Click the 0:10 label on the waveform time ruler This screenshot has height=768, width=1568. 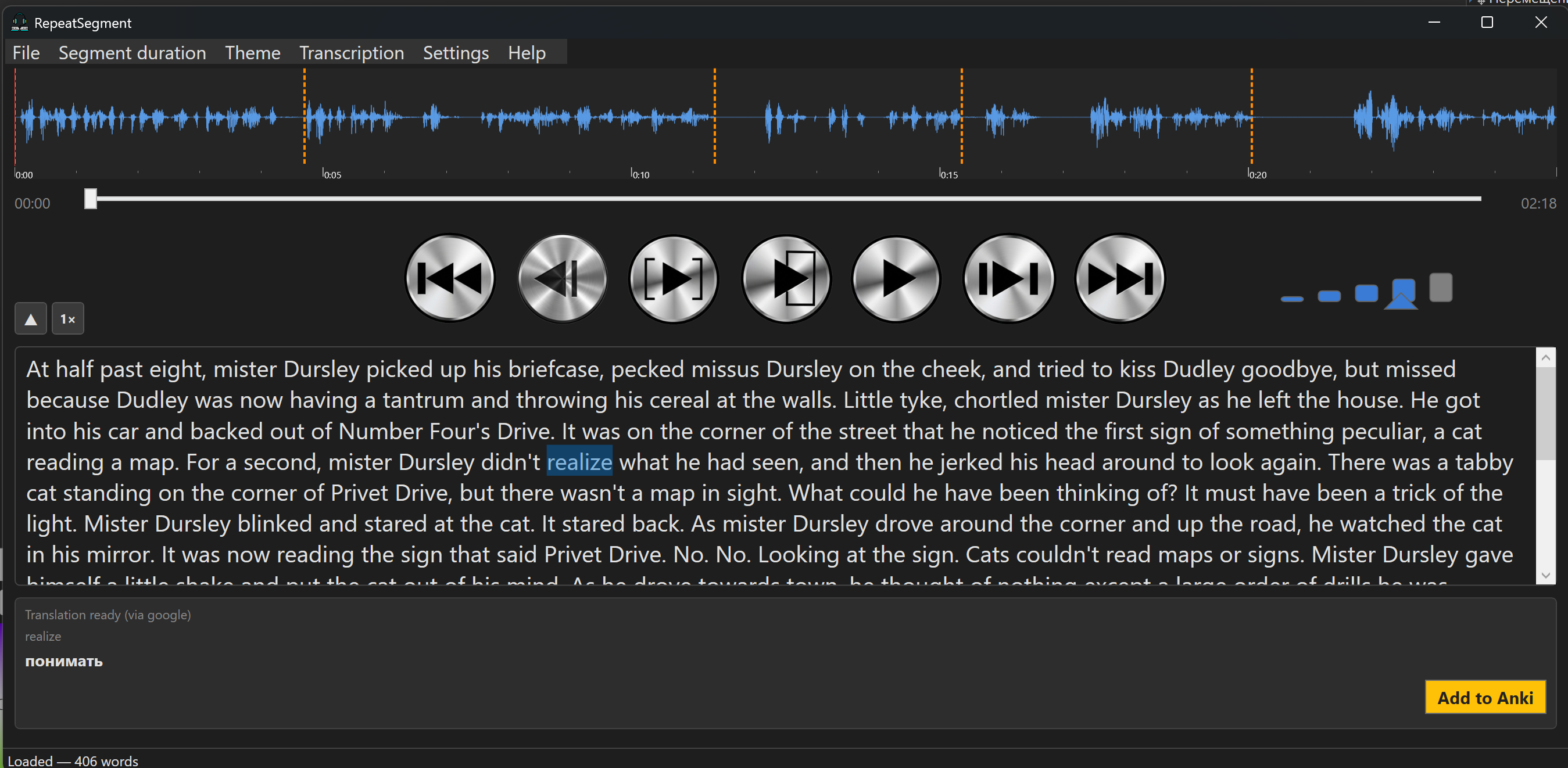pyautogui.click(x=641, y=175)
